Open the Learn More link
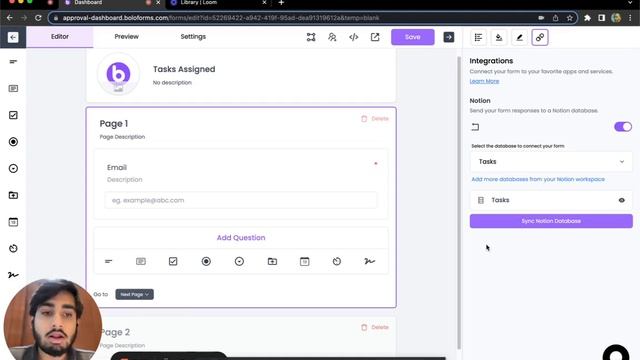 point(484,81)
